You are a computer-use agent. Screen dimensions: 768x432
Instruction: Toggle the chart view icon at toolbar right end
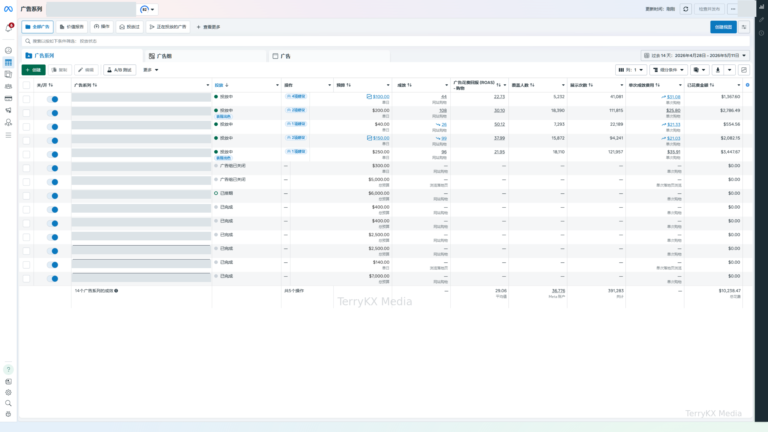(x=744, y=70)
